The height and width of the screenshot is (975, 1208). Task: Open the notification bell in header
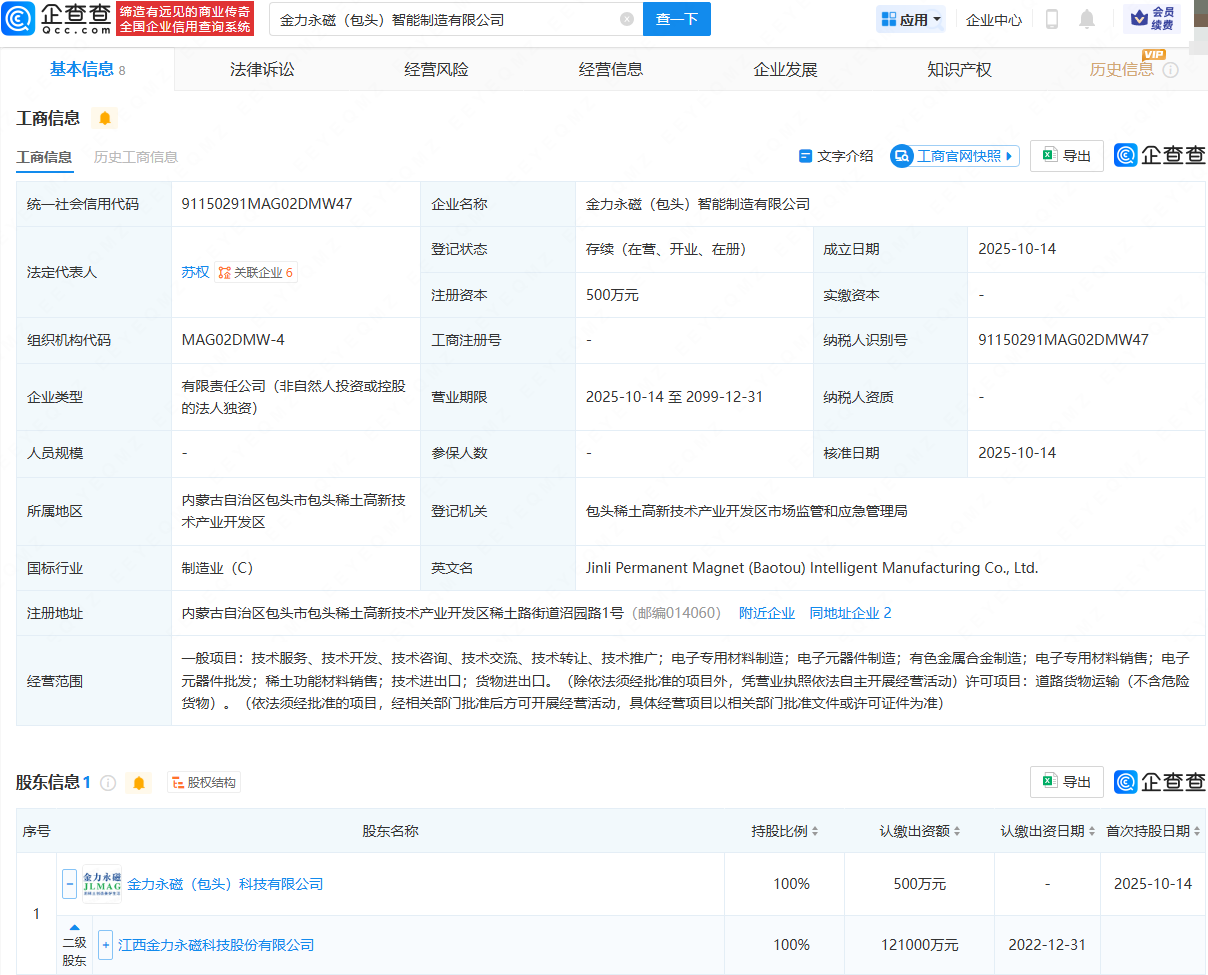(x=1087, y=19)
